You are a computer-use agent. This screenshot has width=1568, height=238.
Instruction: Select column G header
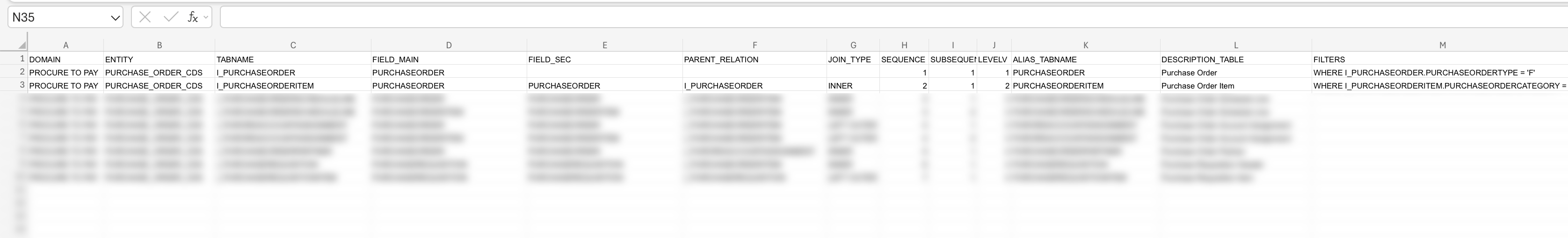(853, 45)
